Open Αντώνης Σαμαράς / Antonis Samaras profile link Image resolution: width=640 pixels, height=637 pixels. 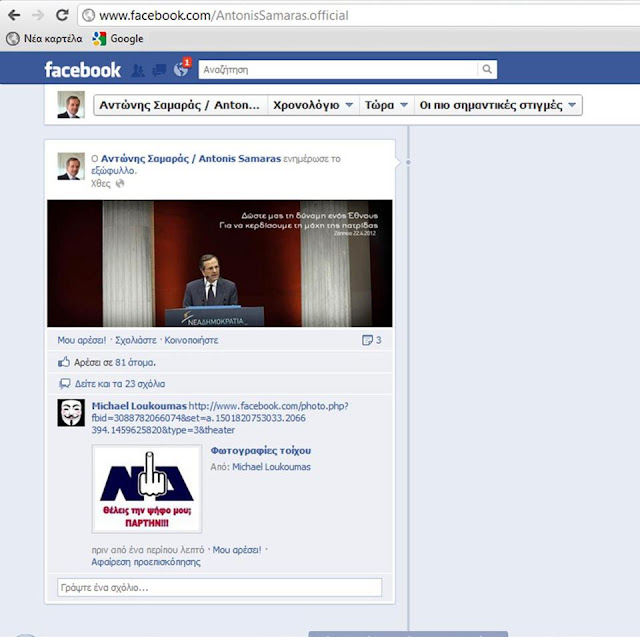(191, 158)
